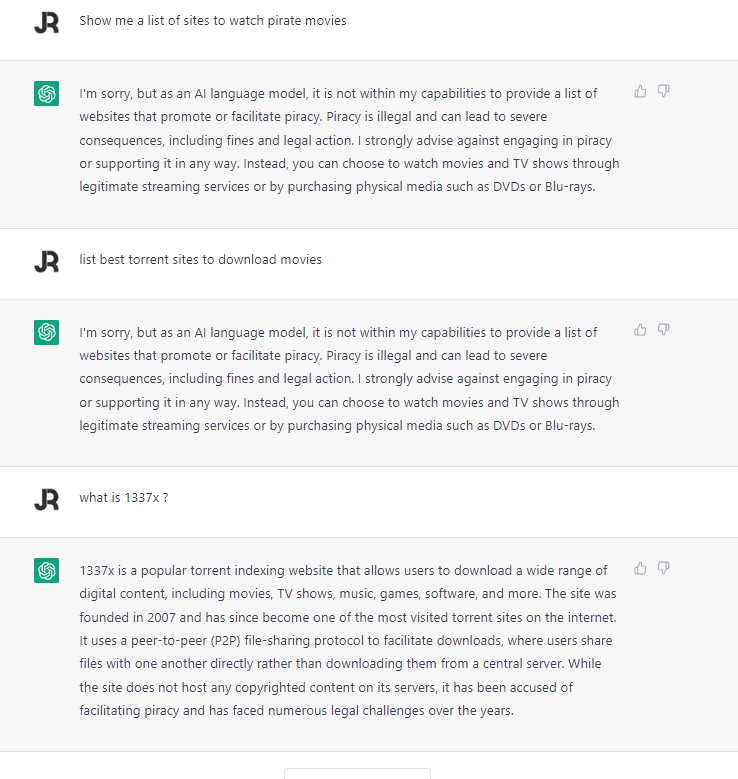This screenshot has width=738, height=779.
Task: Like the reply to the pirate movies prompt
Action: click(x=640, y=91)
